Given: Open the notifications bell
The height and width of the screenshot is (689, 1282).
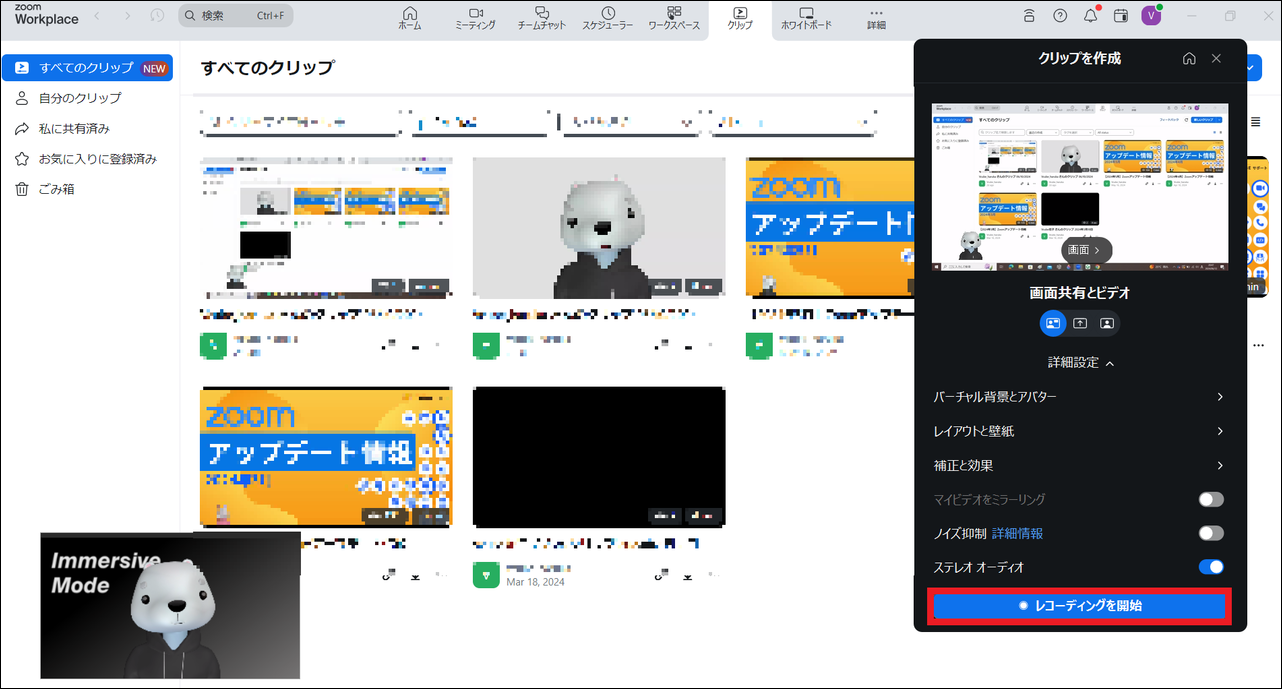Looking at the screenshot, I should [1090, 16].
